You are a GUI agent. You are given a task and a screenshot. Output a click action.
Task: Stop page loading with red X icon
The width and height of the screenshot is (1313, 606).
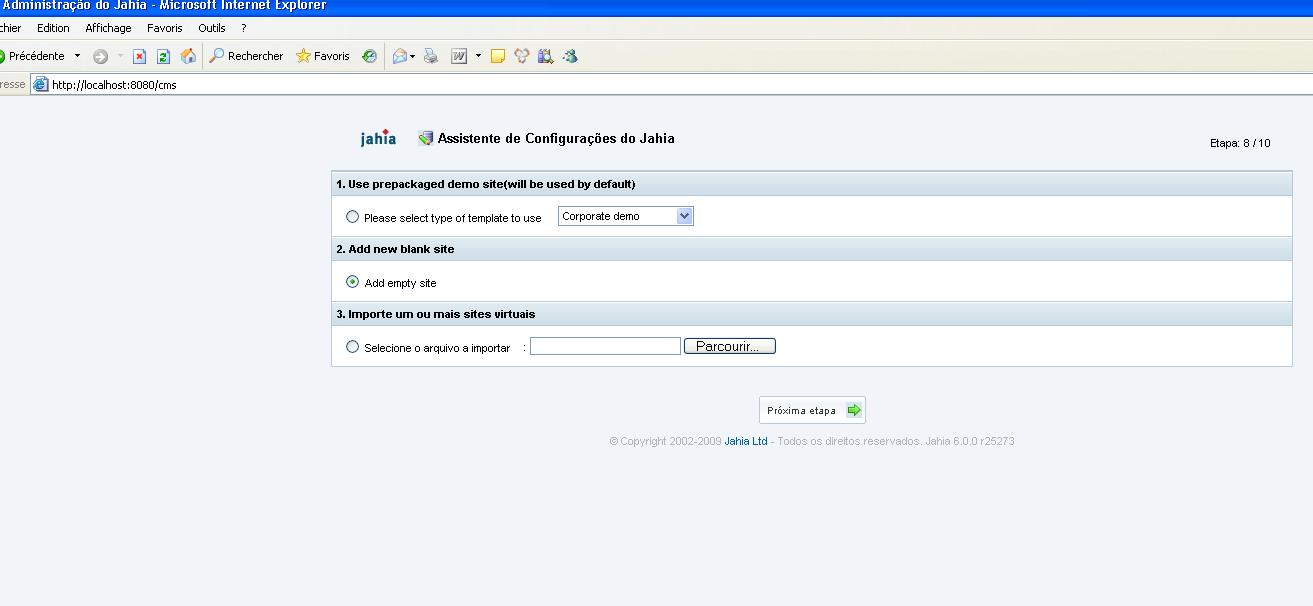click(x=140, y=56)
